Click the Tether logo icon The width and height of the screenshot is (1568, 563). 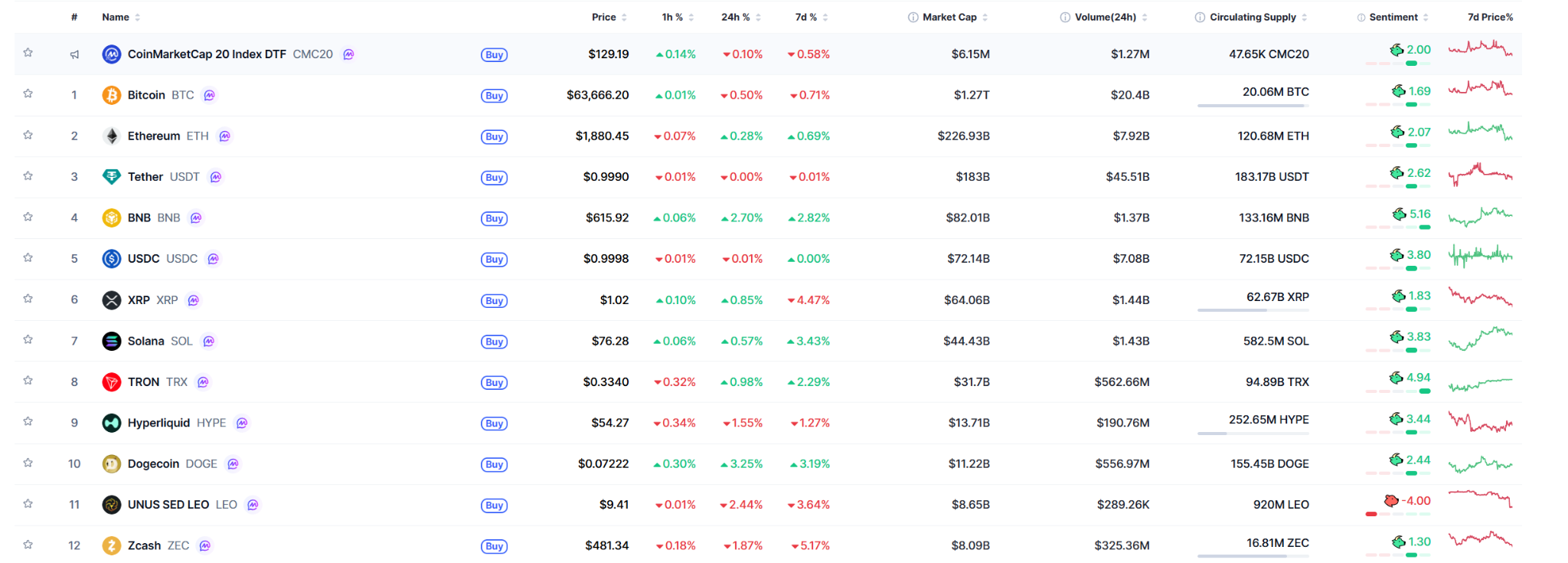(x=112, y=177)
